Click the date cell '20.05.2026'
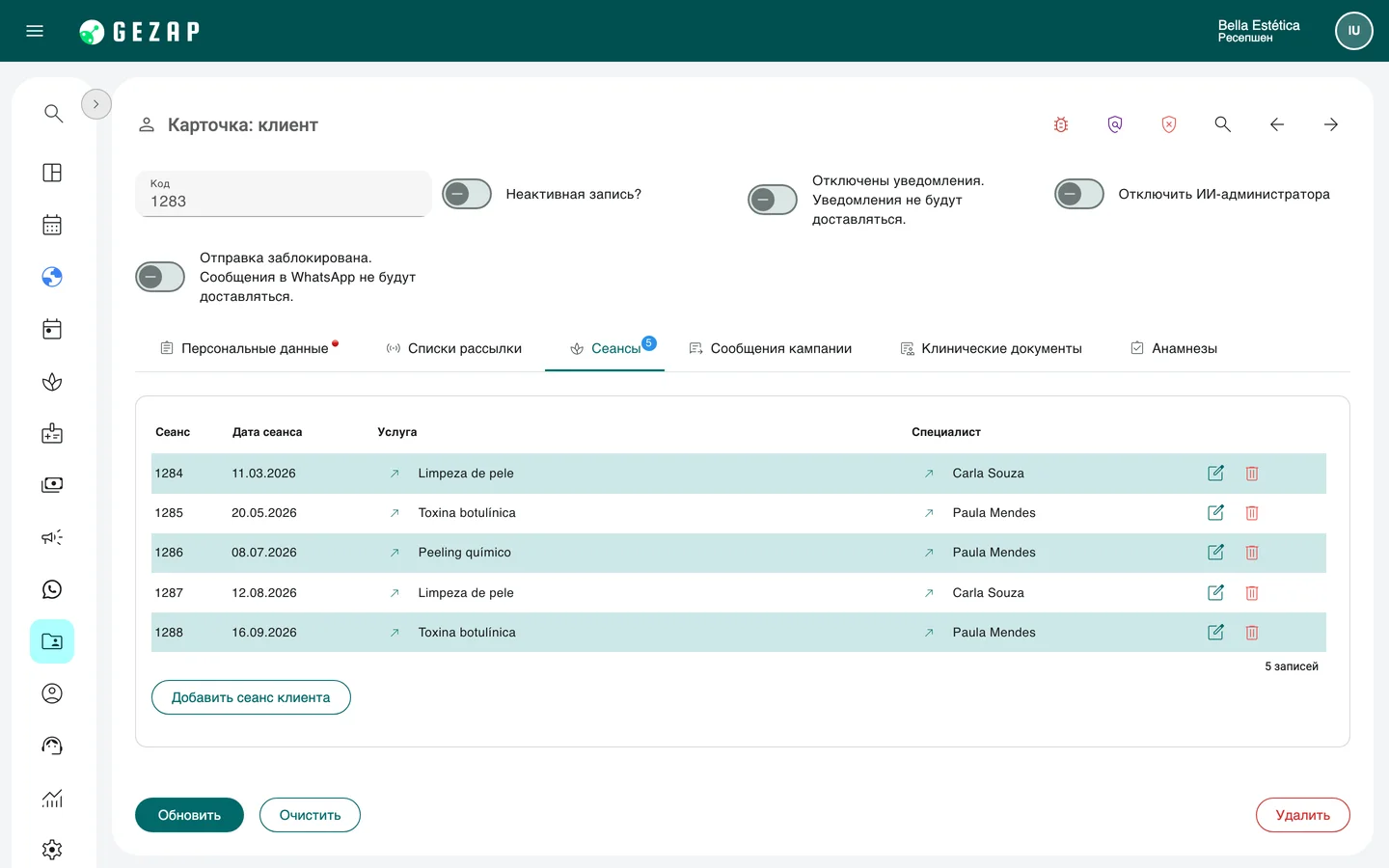The width and height of the screenshot is (1389, 868). coord(264,513)
